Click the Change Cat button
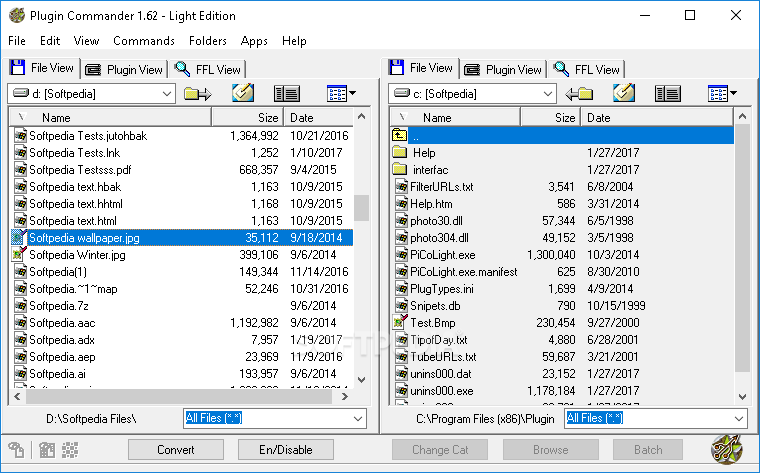760x473 pixels. click(440, 450)
